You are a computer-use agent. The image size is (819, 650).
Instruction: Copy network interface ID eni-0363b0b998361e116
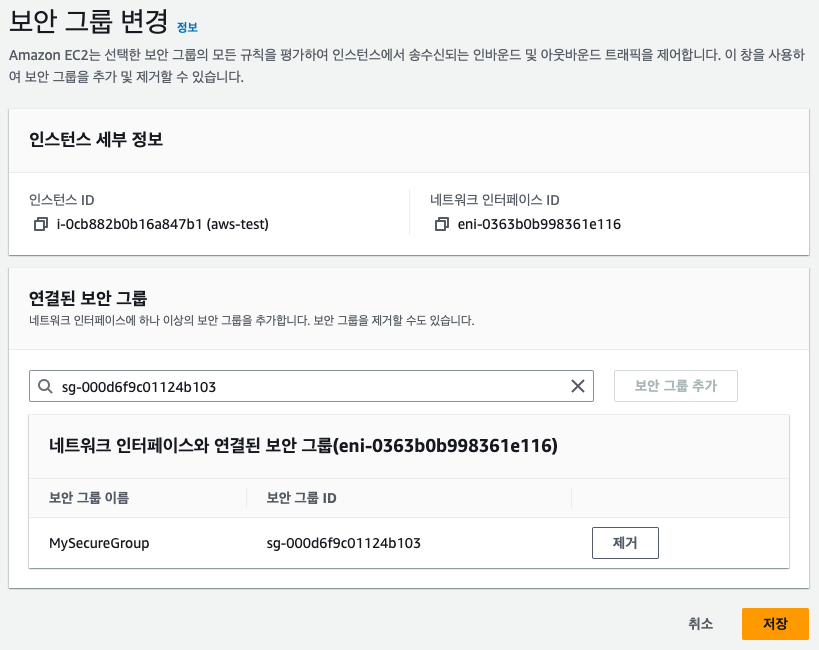click(441, 224)
